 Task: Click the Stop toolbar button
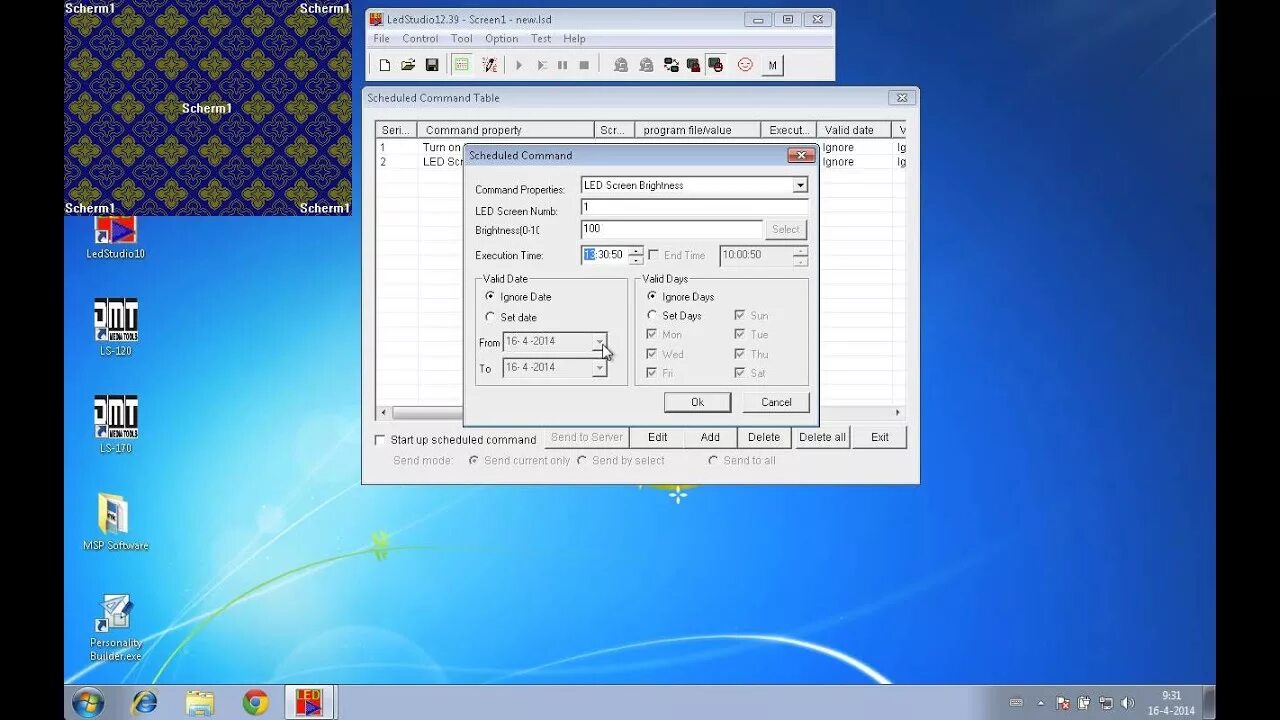coord(584,65)
